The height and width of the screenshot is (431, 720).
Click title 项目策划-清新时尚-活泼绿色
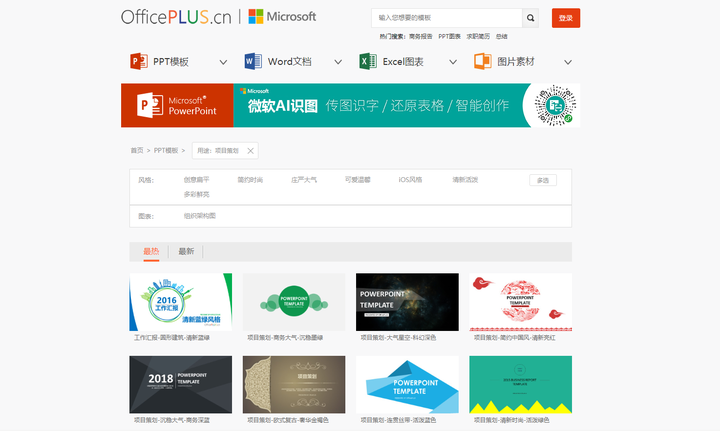click(512, 420)
